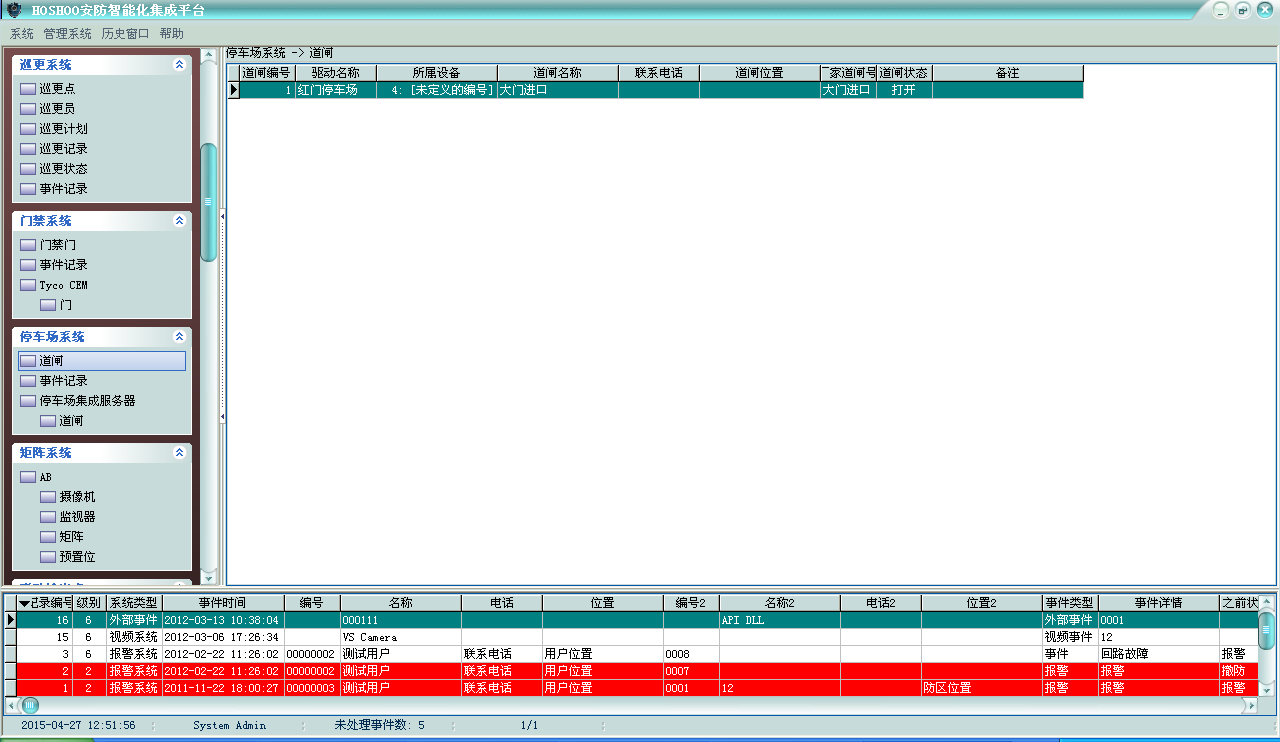Screen dimensions: 1280x742
Task: Open 门禁门 item in 门禁系统
Action: tap(27, 245)
